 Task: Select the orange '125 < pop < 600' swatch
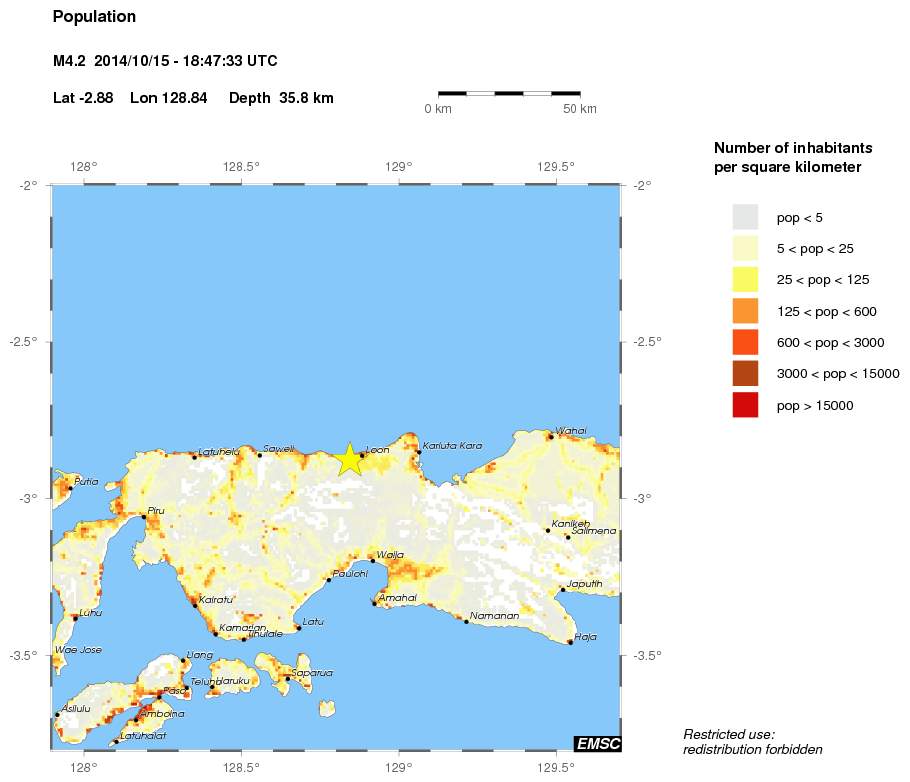pyautogui.click(x=745, y=311)
